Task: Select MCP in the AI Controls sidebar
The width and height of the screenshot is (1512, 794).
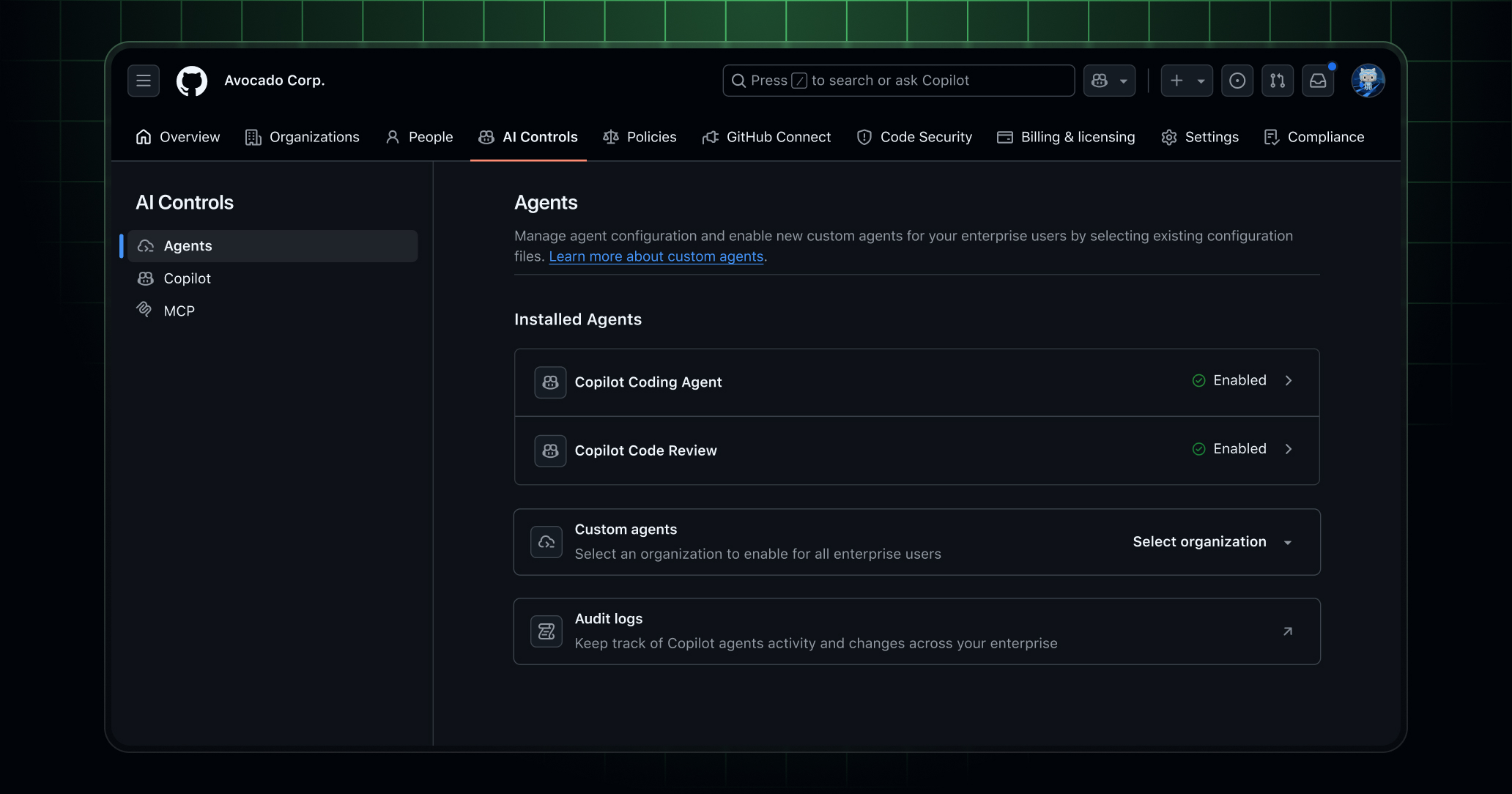Action: coord(178,310)
